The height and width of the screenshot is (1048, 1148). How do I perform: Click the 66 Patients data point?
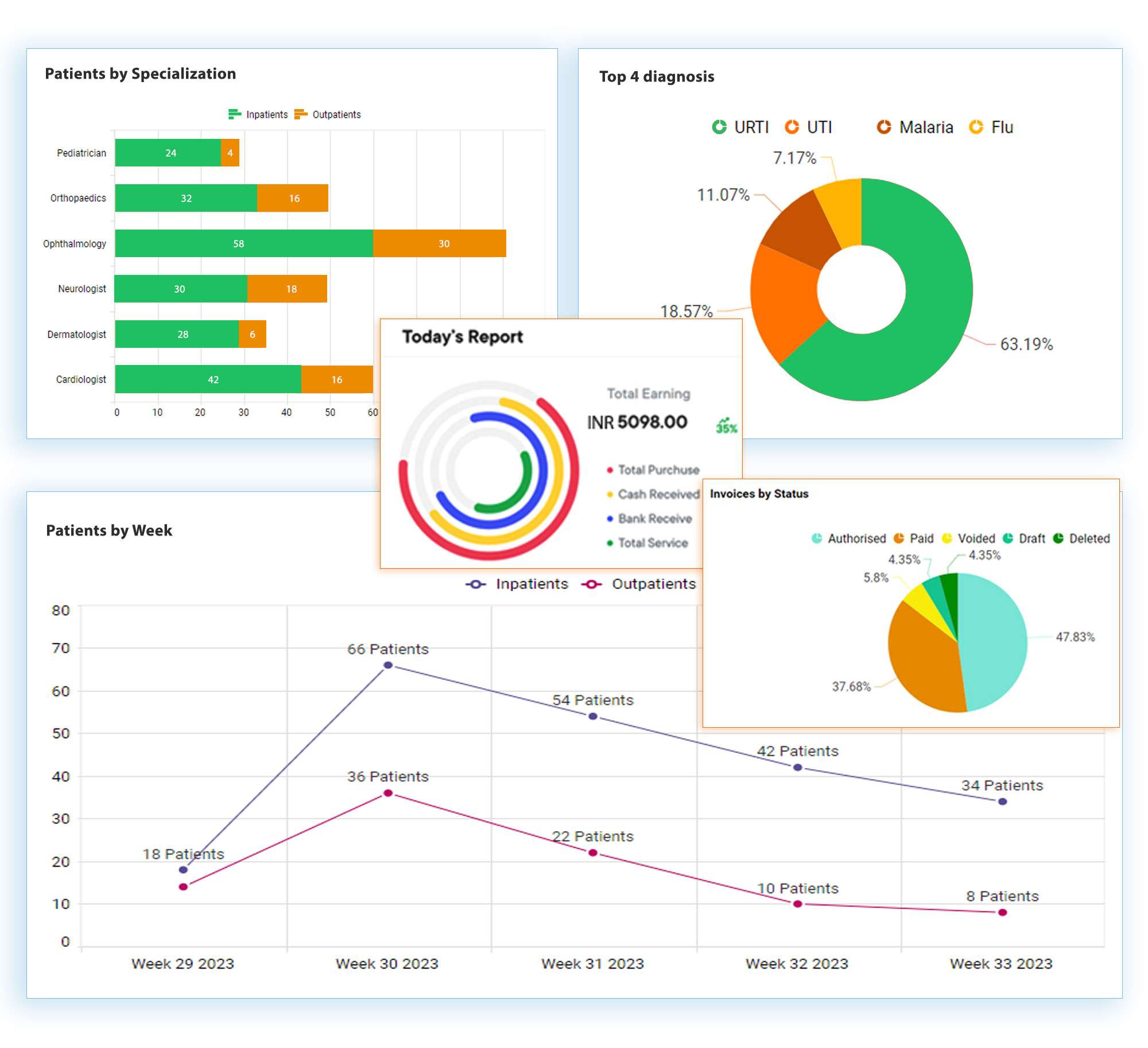tap(388, 665)
